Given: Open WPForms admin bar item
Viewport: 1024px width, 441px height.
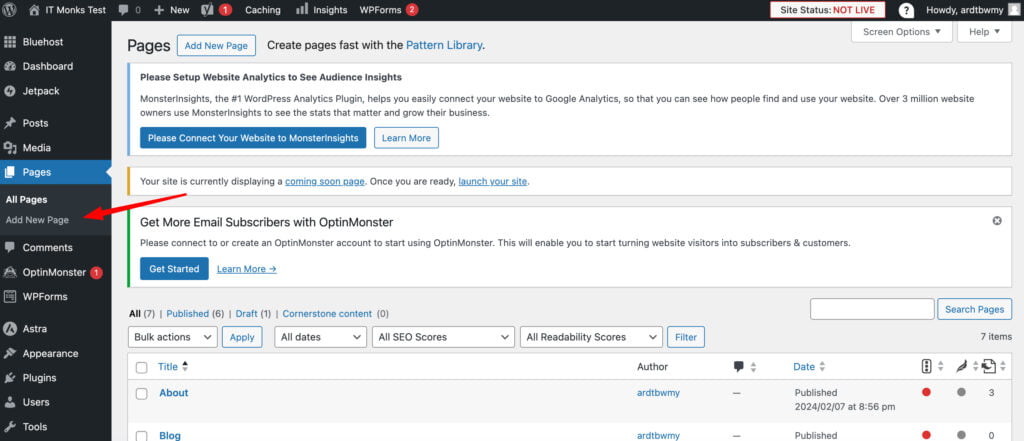Looking at the screenshot, I should [389, 10].
